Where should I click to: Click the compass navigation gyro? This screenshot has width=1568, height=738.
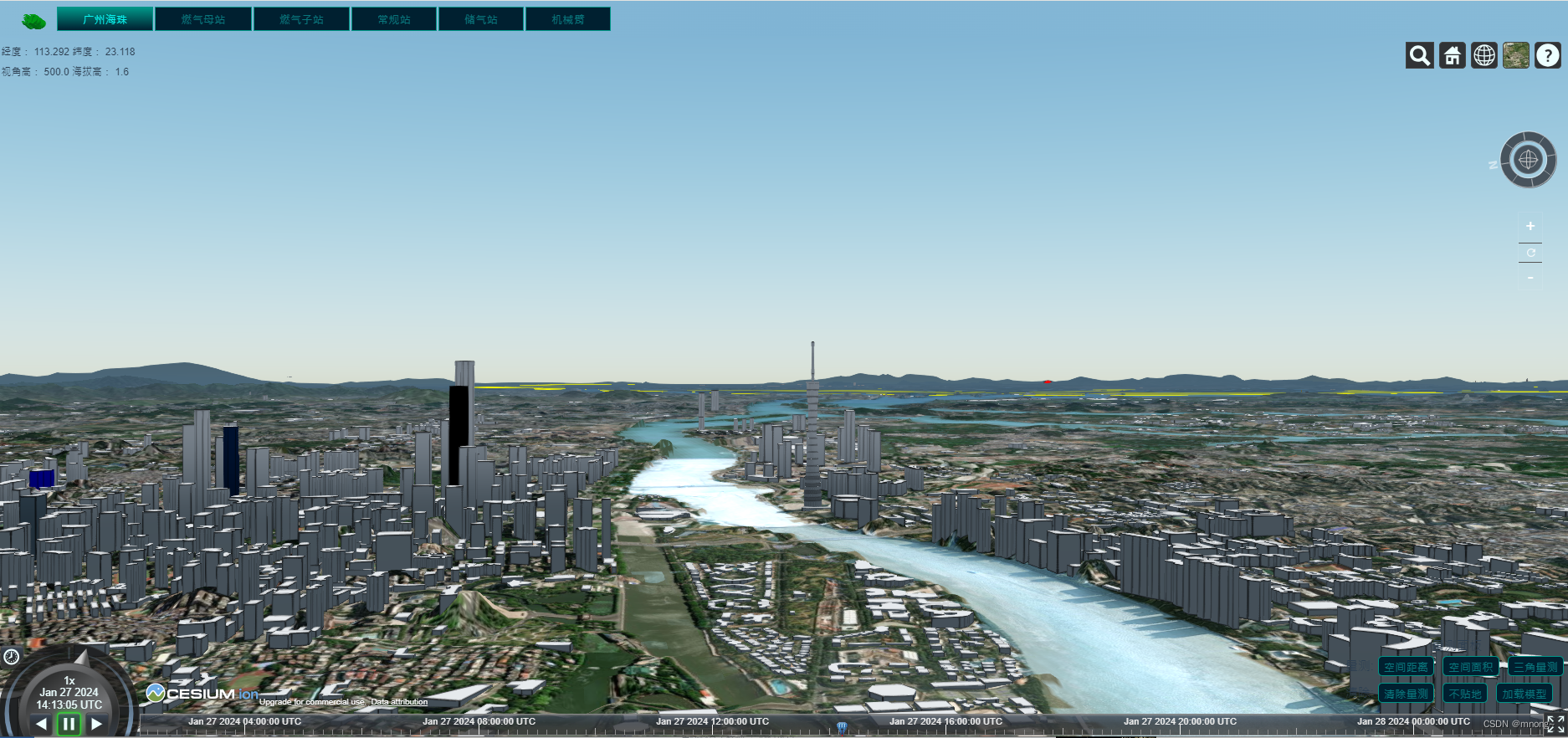coord(1528,160)
